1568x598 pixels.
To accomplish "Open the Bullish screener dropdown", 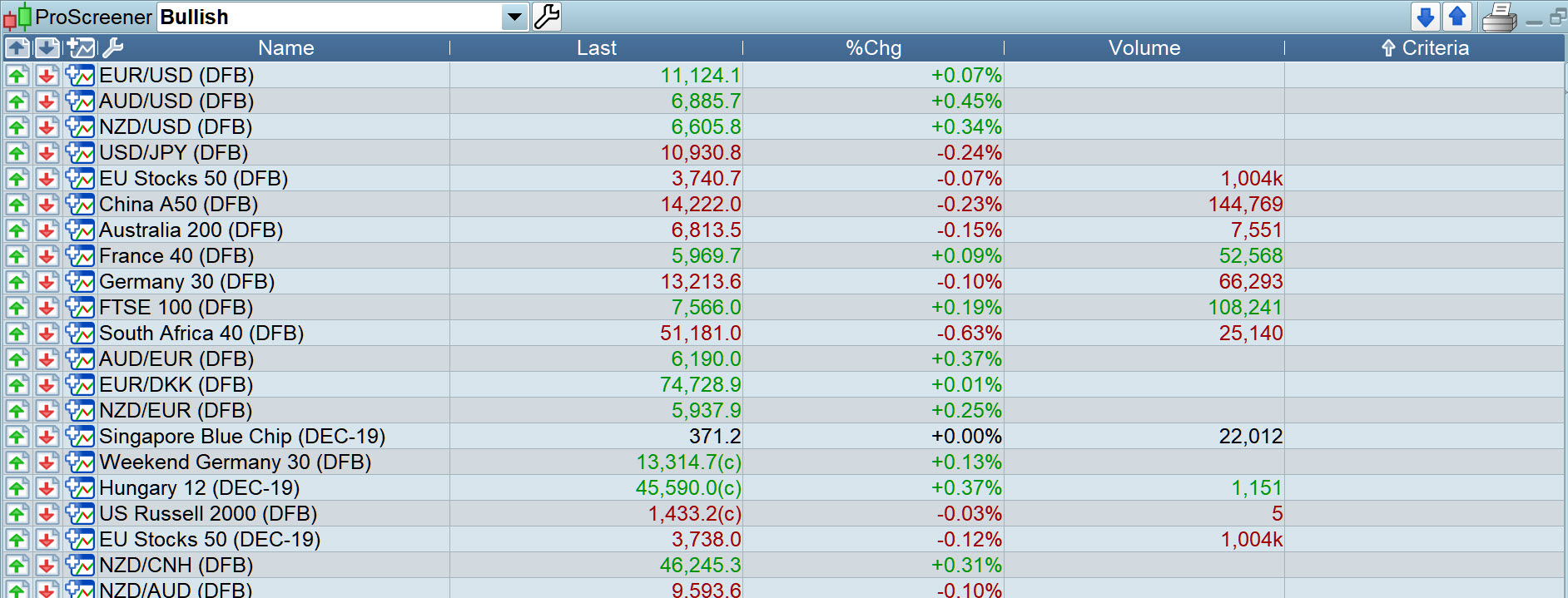I will pyautogui.click(x=515, y=17).
